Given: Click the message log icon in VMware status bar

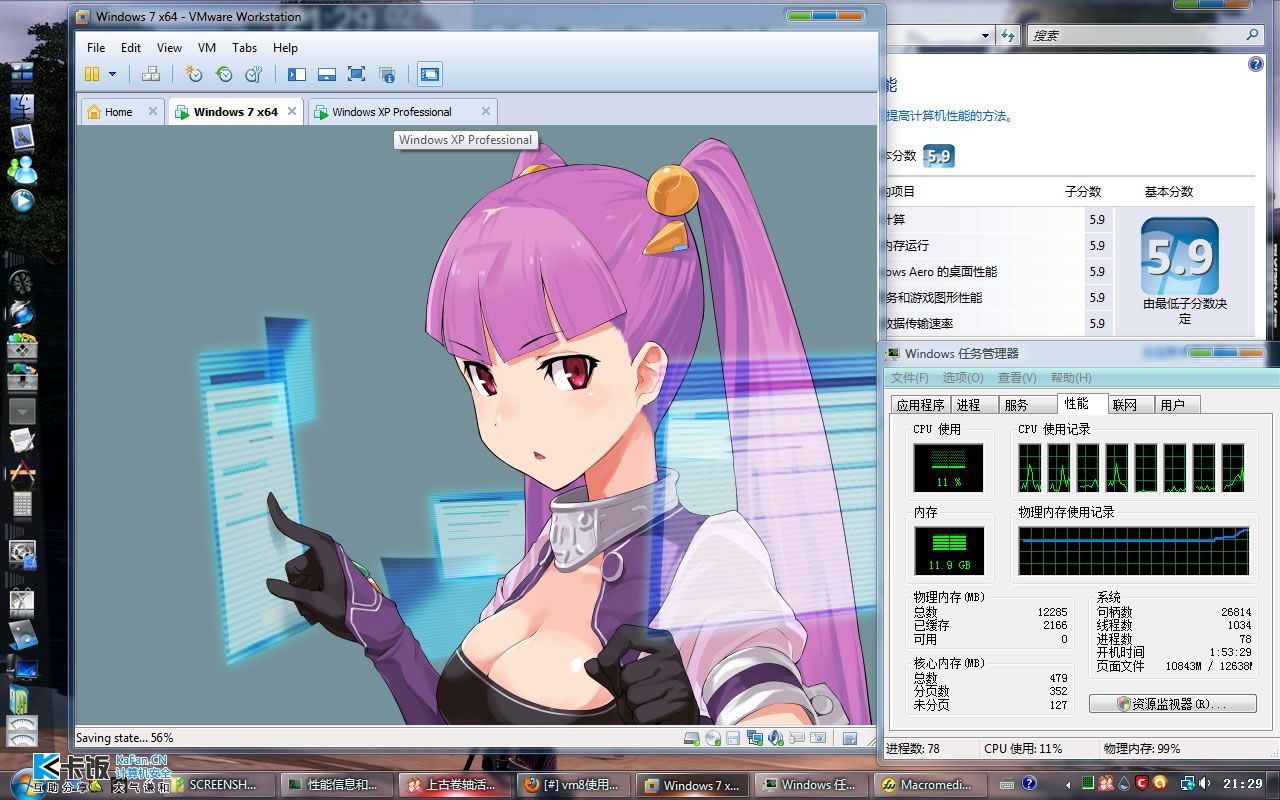Looking at the screenshot, I should [850, 738].
